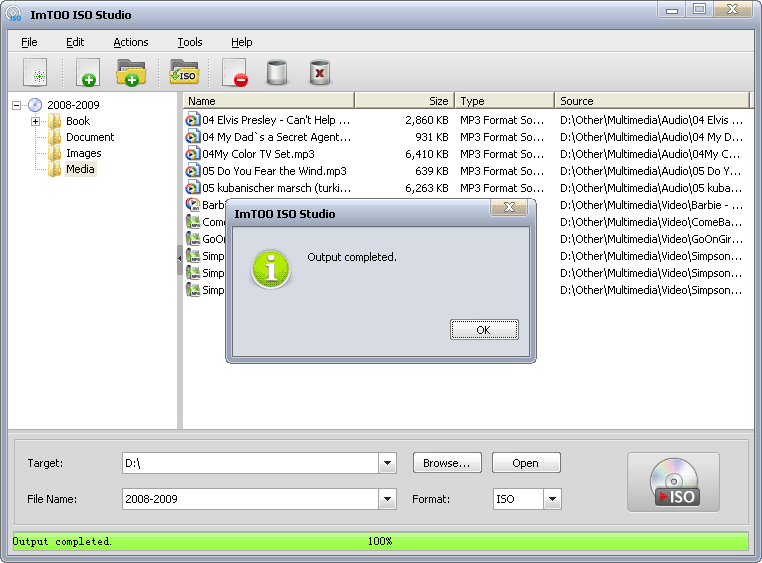Select file 04 Elvis Presley - Can't Help

[x=276, y=120]
